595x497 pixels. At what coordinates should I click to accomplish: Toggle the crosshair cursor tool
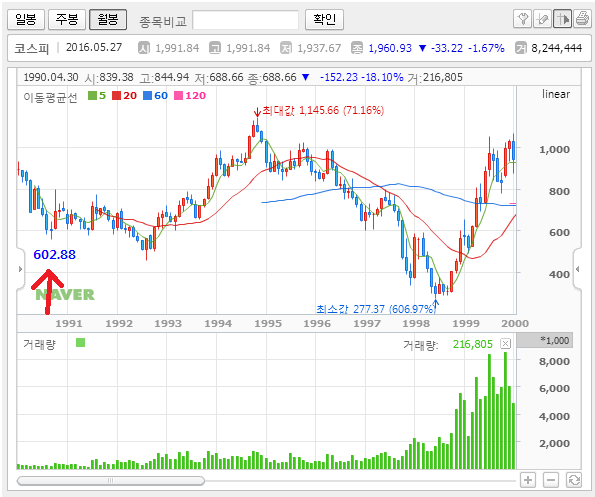[562, 19]
